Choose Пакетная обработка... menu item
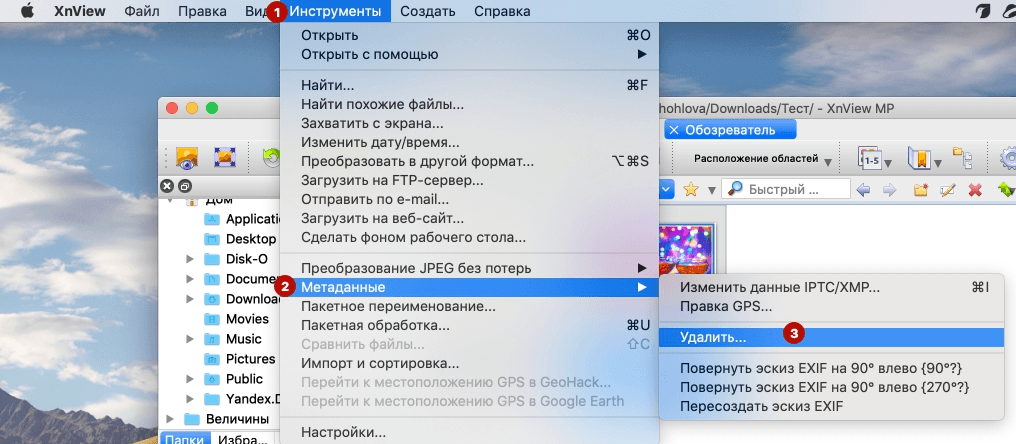The height and width of the screenshot is (444, 1016). click(x=470, y=325)
